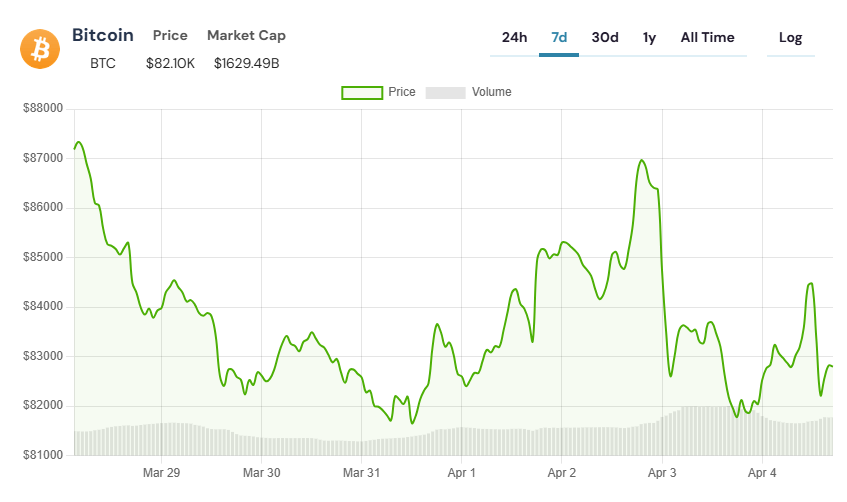Toggle Volume series via gray legend box
The width and height of the screenshot is (847, 502).
tap(446, 92)
